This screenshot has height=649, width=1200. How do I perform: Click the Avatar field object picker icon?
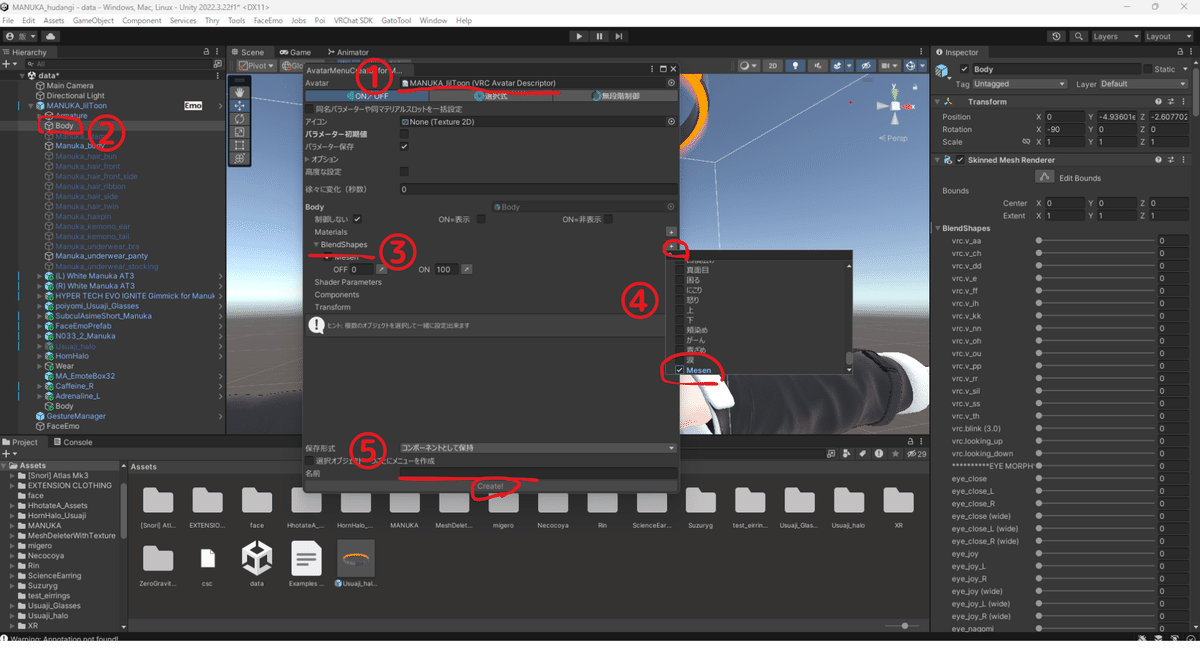tap(671, 83)
